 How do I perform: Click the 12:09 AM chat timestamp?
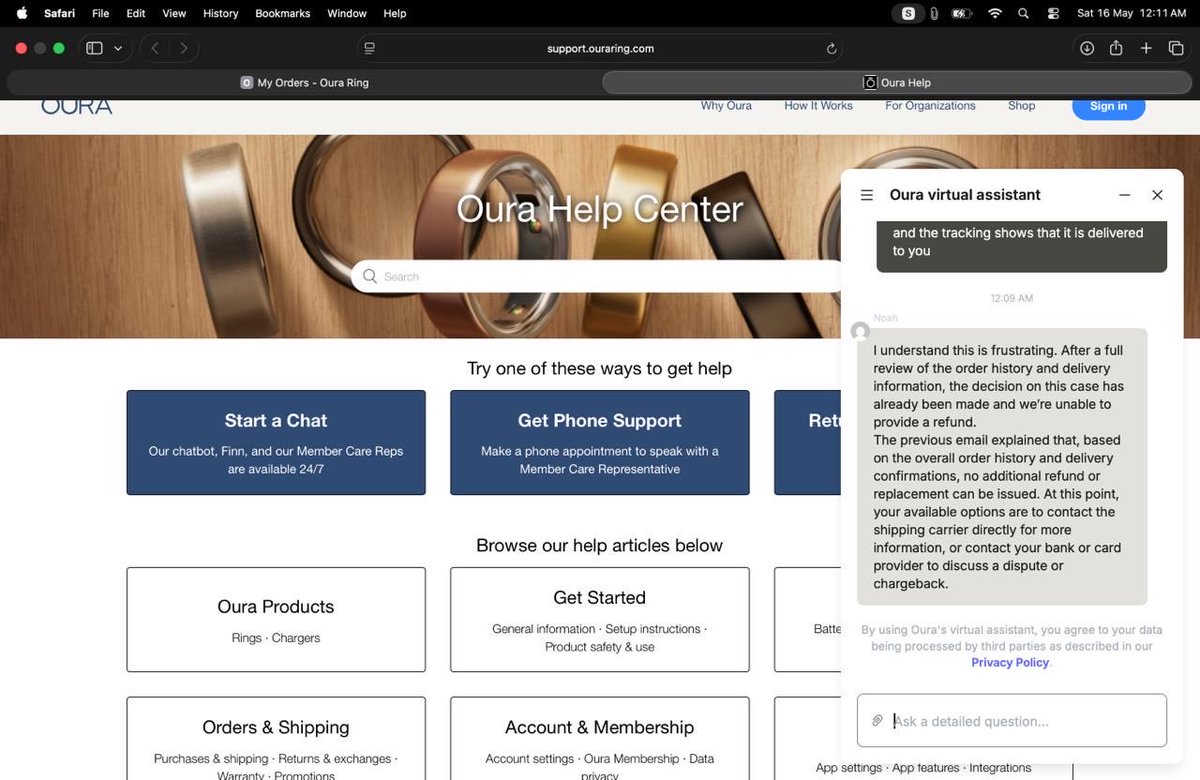(x=1012, y=298)
